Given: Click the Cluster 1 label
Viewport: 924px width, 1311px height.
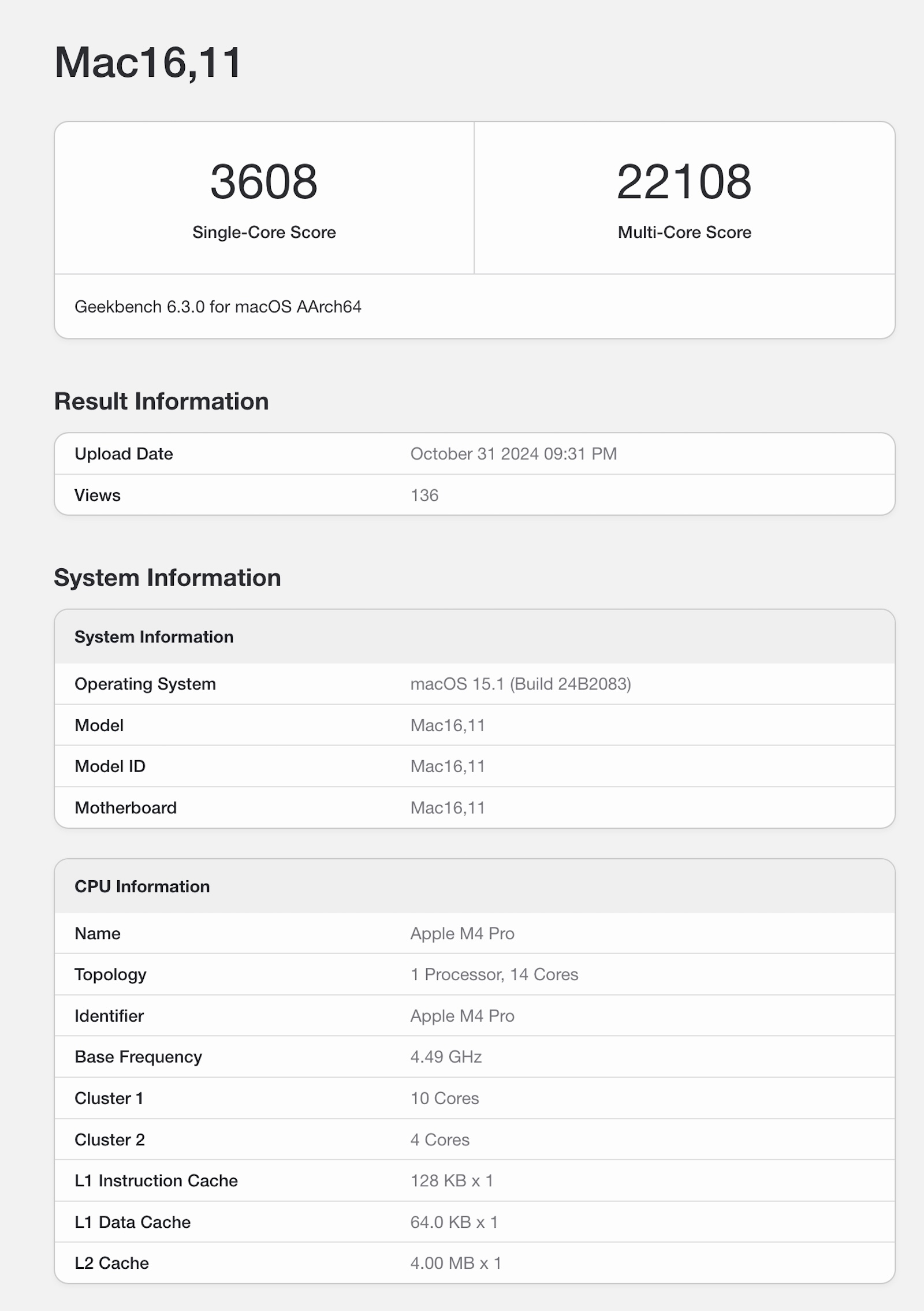Looking at the screenshot, I should (x=109, y=1098).
